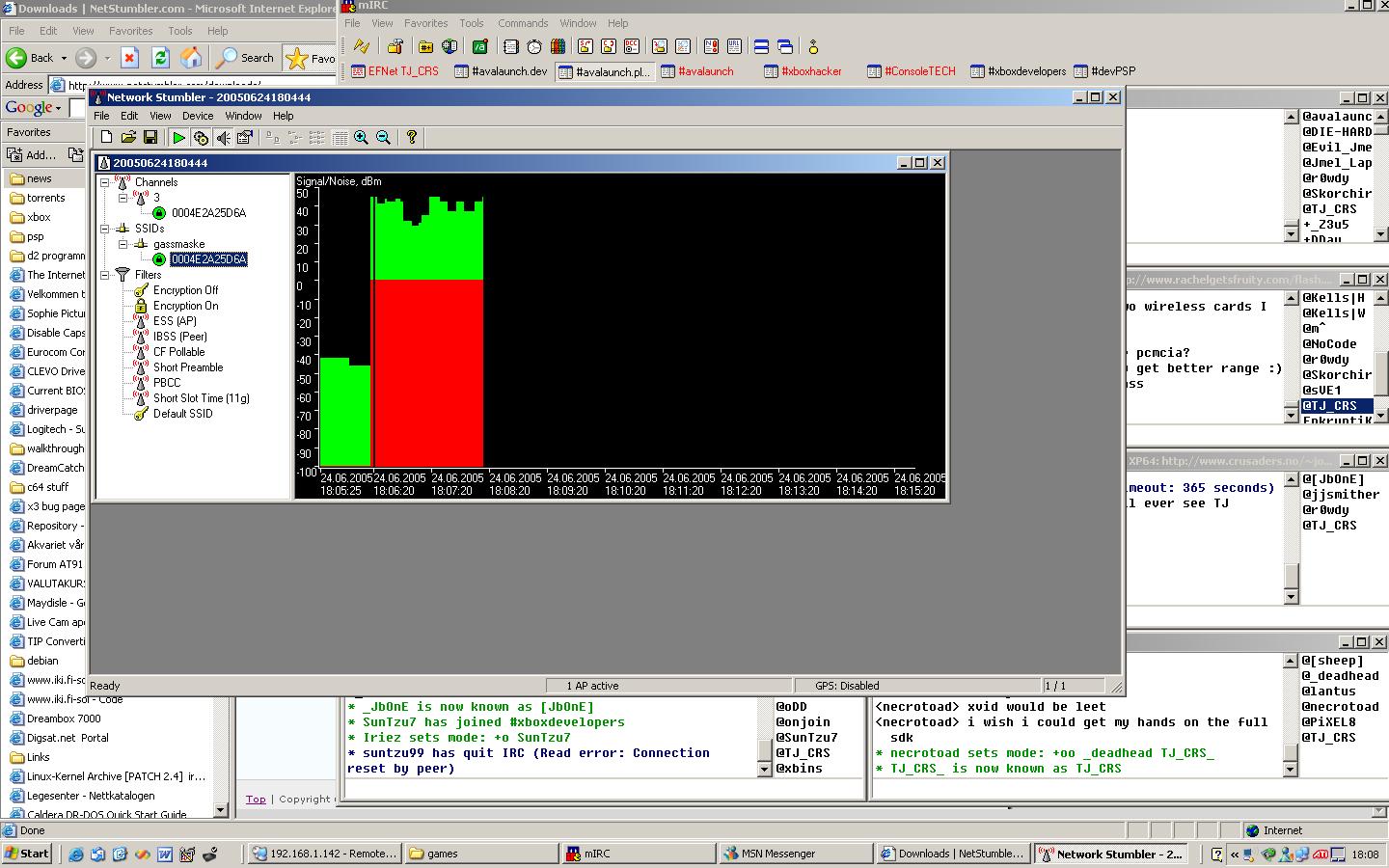The width and height of the screenshot is (1389, 868).
Task: Collapse the Channels tree node
Action: 105,182
